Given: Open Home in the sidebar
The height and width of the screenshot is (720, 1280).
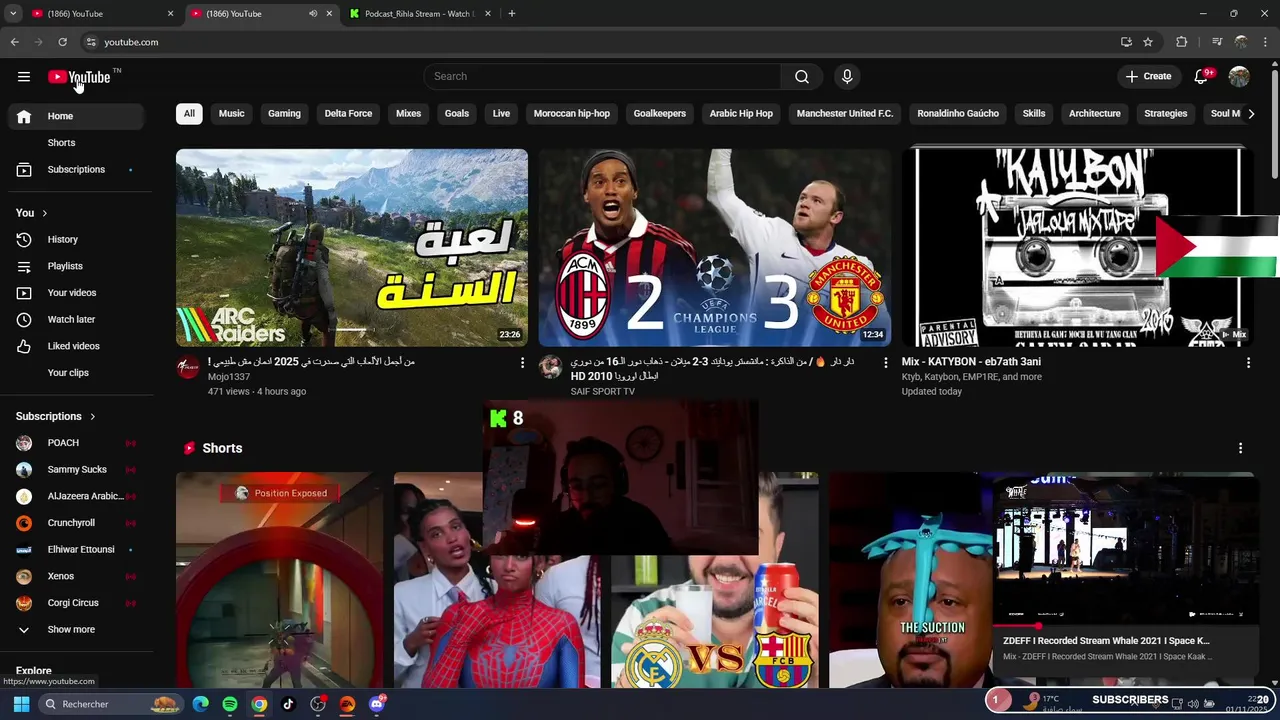Looking at the screenshot, I should [75, 116].
